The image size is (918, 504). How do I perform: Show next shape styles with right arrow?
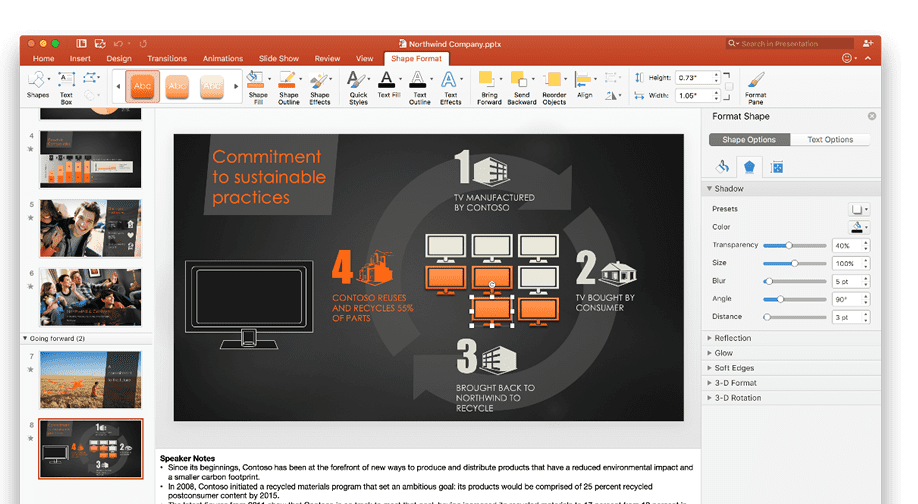(x=236, y=86)
